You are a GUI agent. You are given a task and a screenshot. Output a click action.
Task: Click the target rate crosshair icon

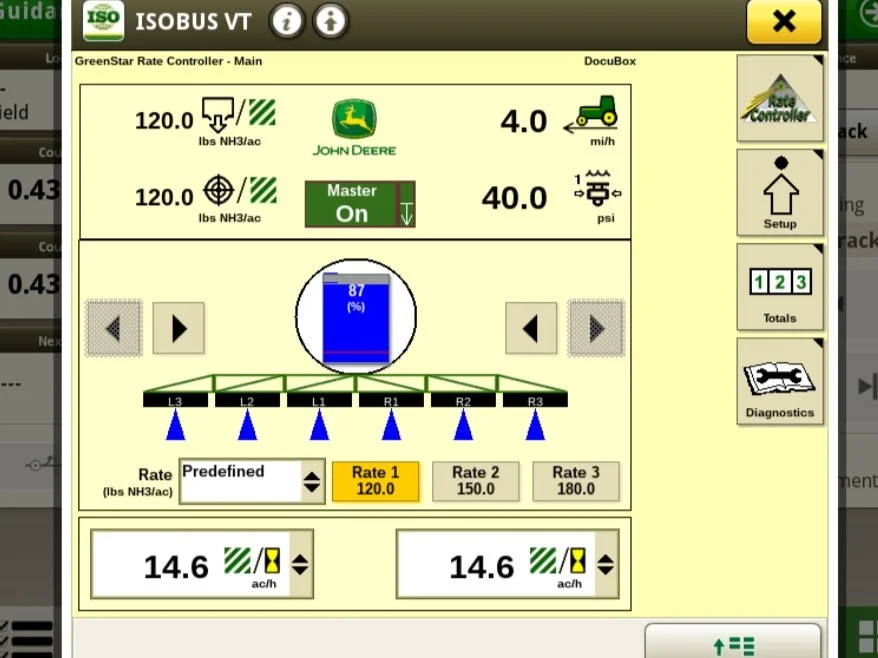coord(239,190)
